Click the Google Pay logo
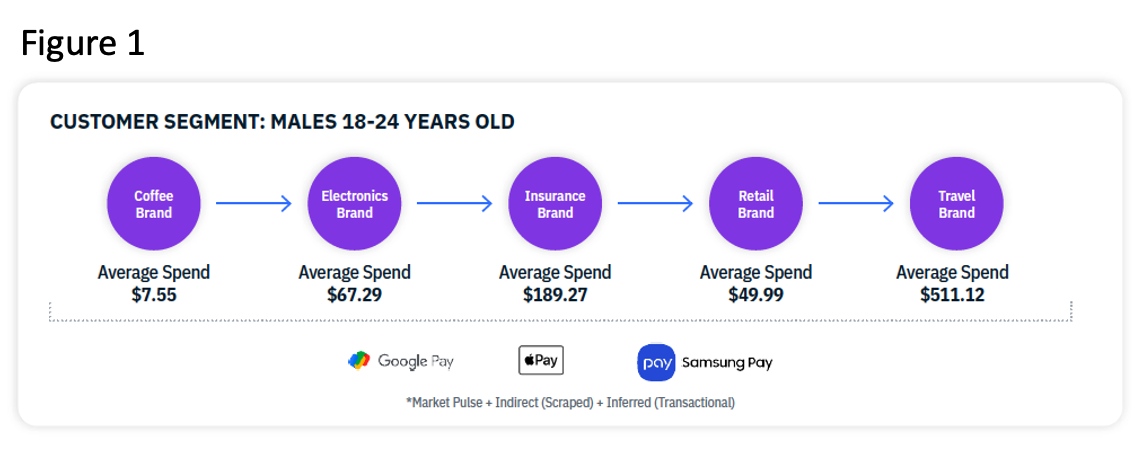The height and width of the screenshot is (472, 1142). (x=401, y=361)
